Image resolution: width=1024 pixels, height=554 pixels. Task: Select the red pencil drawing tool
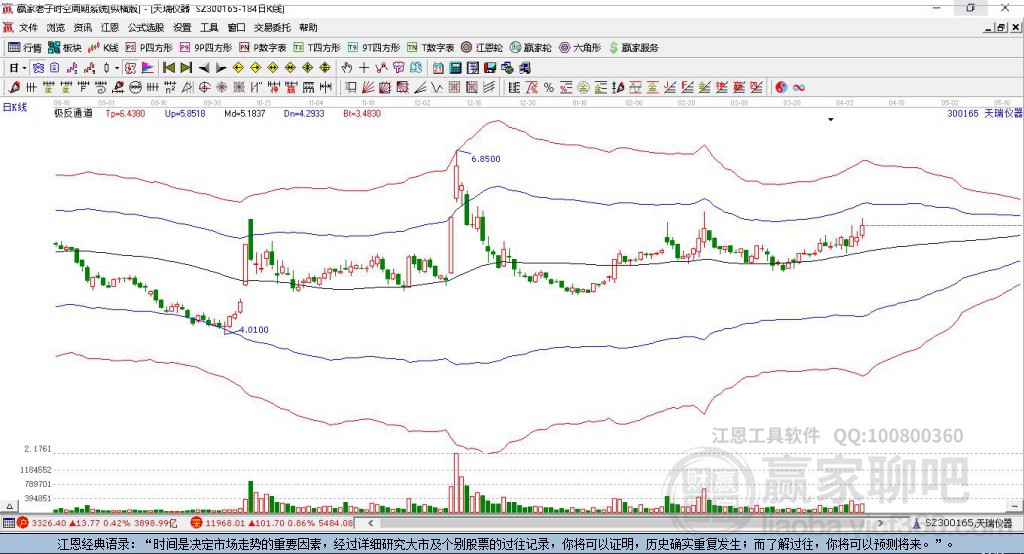(x=14, y=87)
